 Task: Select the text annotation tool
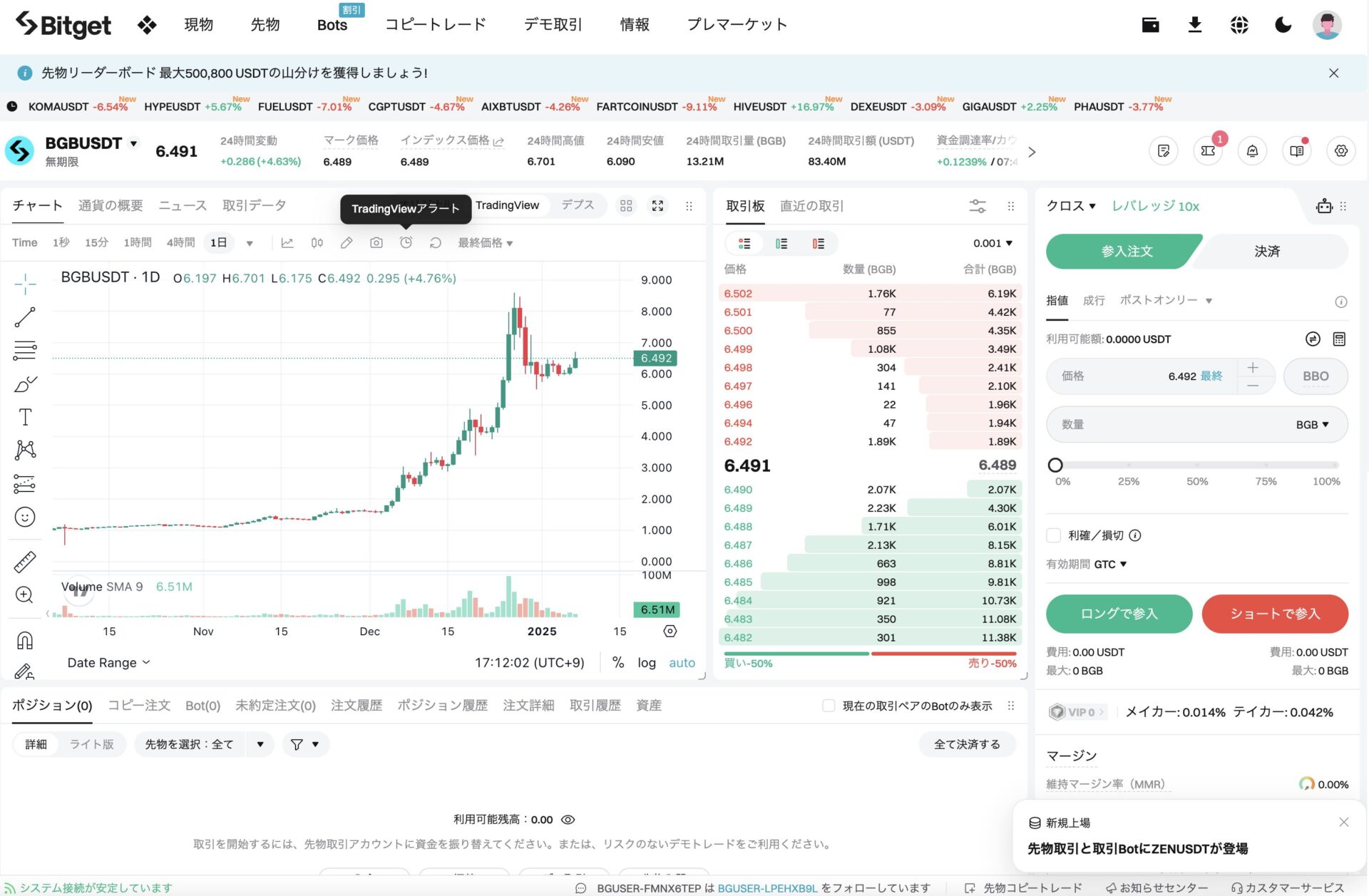tap(25, 418)
